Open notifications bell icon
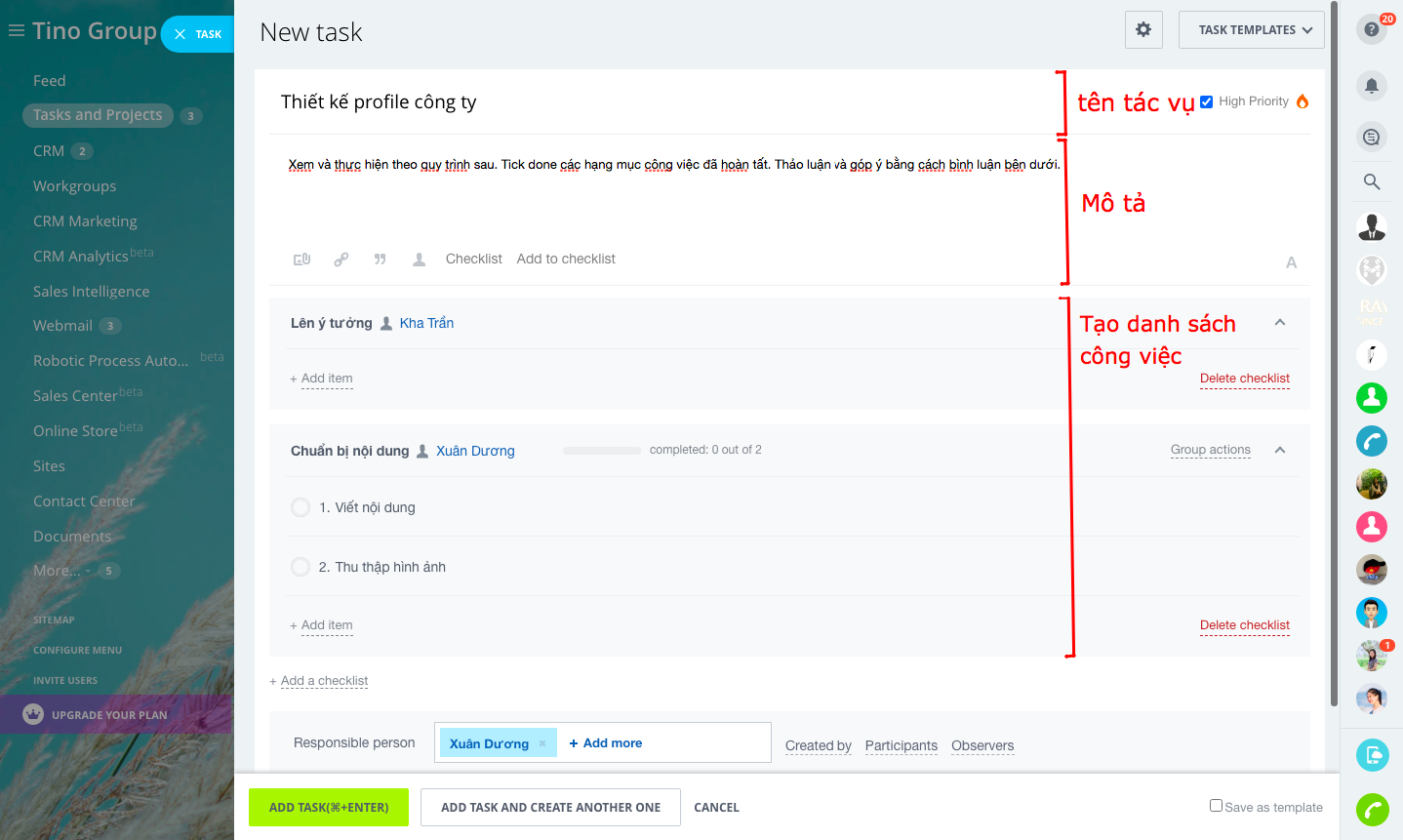This screenshot has height=840, width=1403. click(x=1372, y=86)
